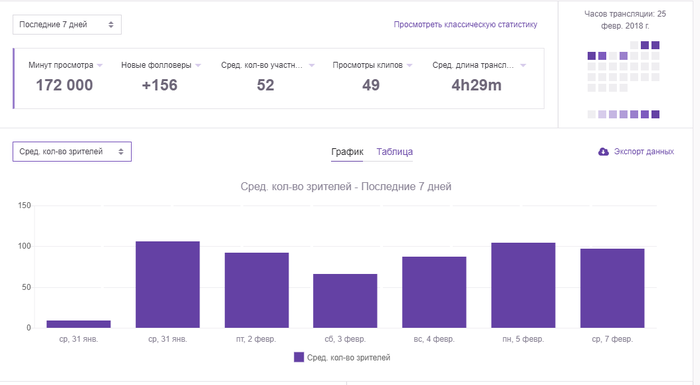Select the clip views value 49
Screen dimensions: 700x385
371,85
